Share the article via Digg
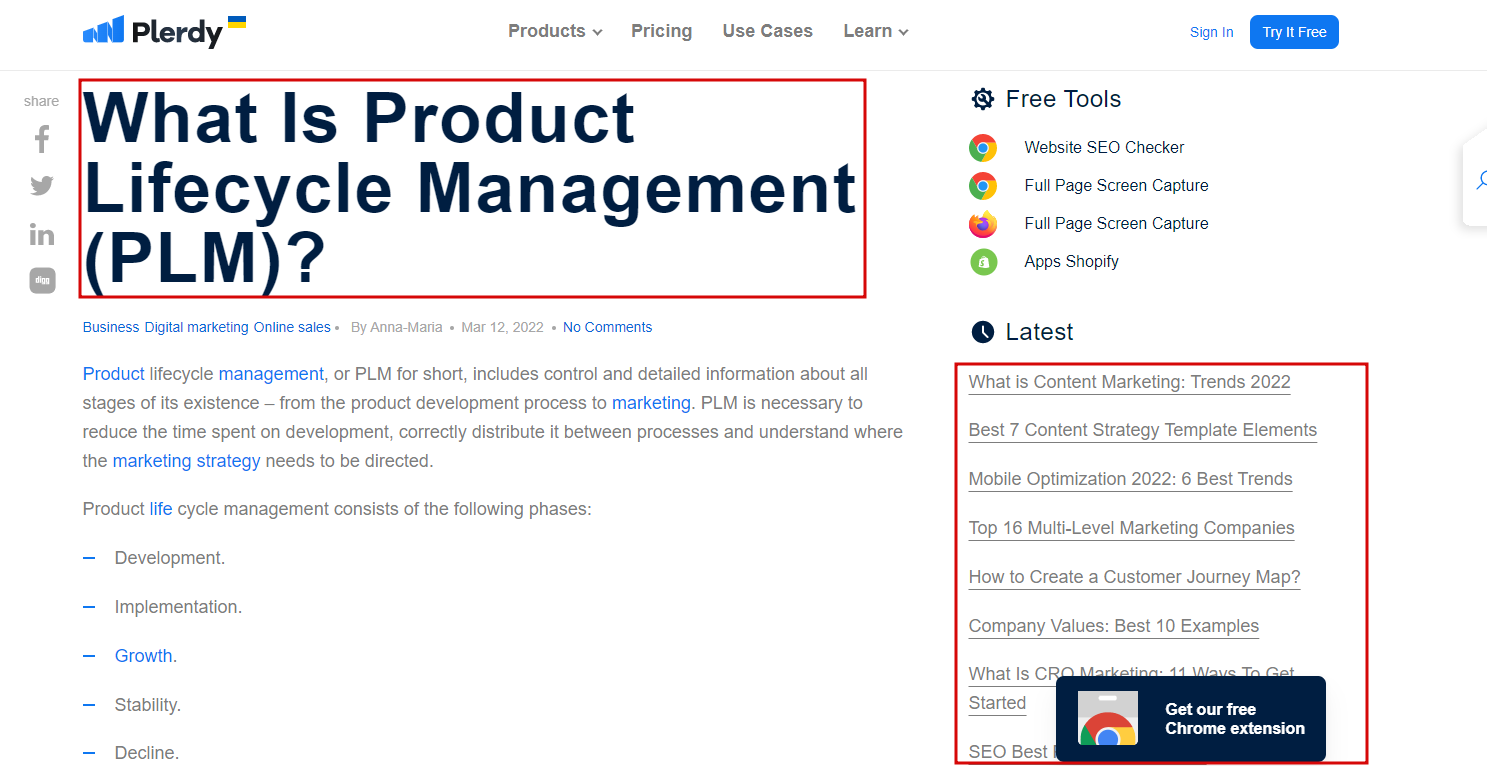This screenshot has width=1487, height=766. point(41,280)
